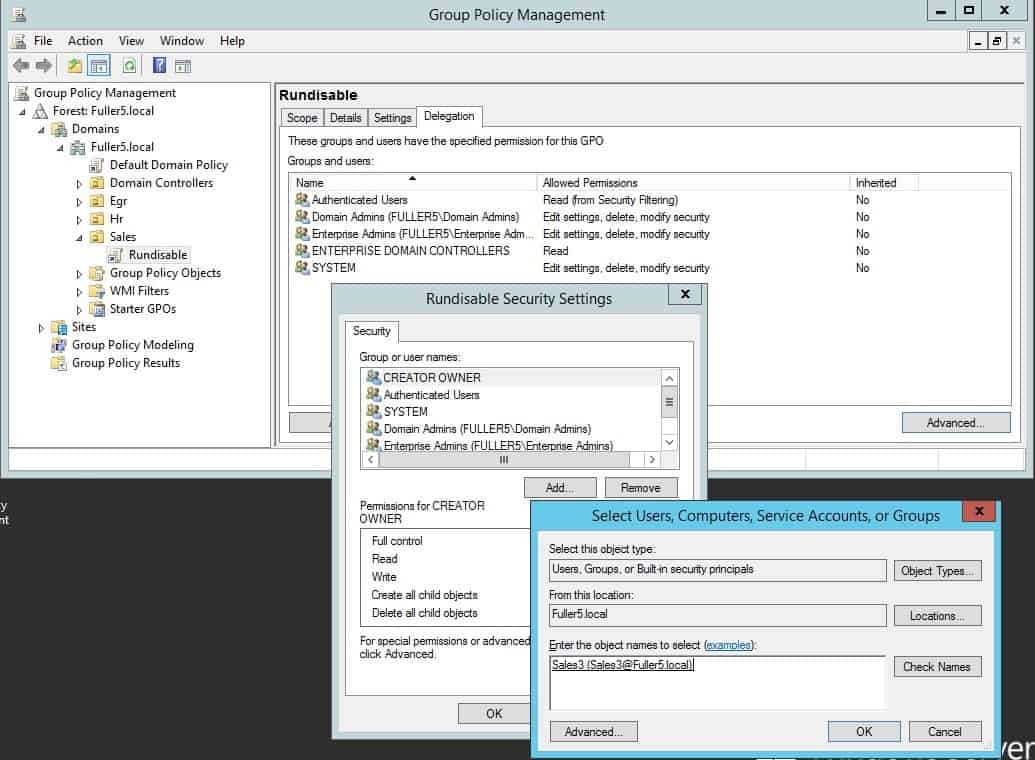Click the examples link

point(729,645)
